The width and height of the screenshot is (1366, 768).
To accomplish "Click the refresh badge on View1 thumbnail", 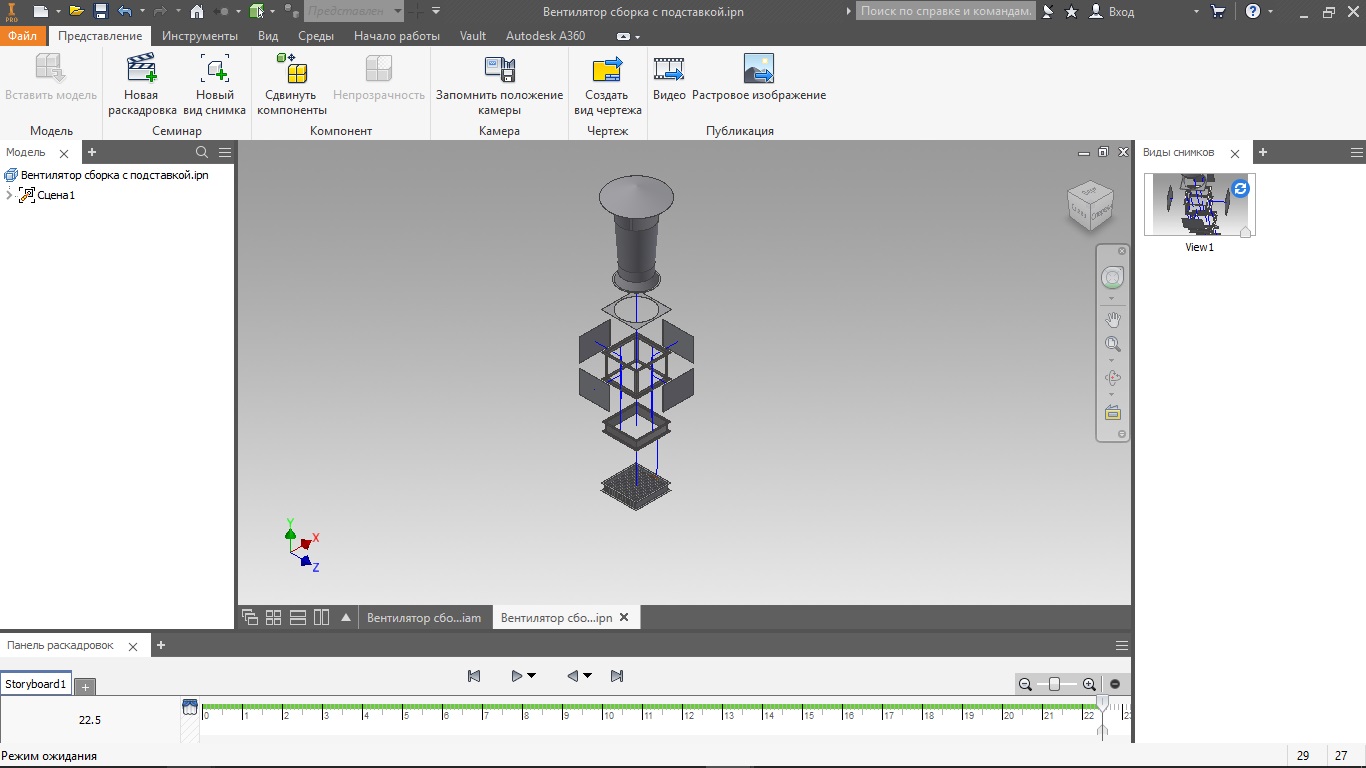I will (x=1240, y=188).
